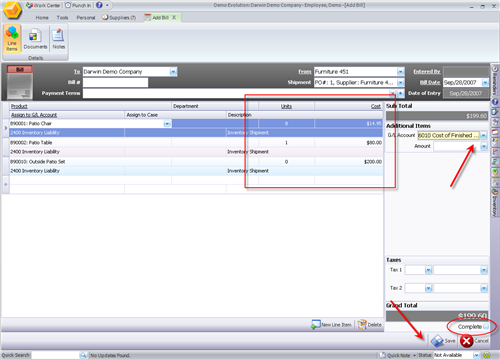The image size is (500, 360).
Task: Expand the quick access toolbar arrow
Action: [107, 5]
